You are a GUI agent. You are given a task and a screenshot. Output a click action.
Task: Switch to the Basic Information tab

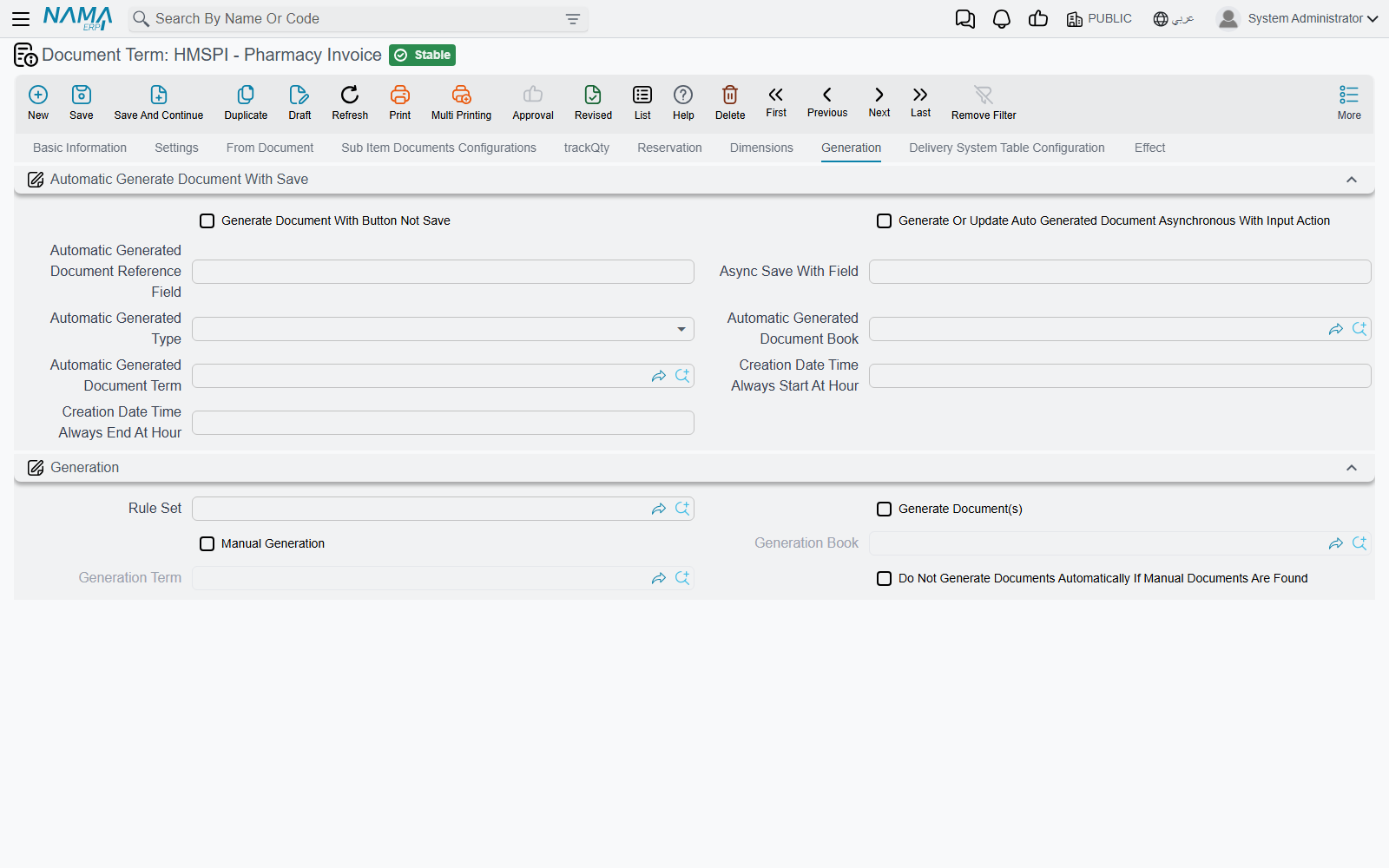tap(80, 148)
